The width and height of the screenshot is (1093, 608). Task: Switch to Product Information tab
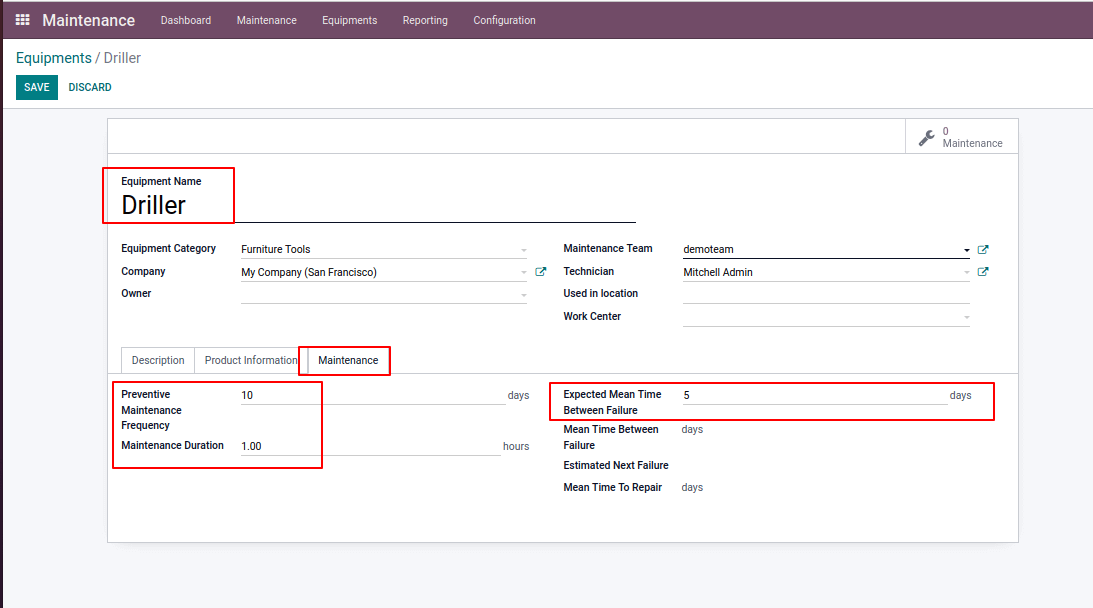[x=251, y=360]
